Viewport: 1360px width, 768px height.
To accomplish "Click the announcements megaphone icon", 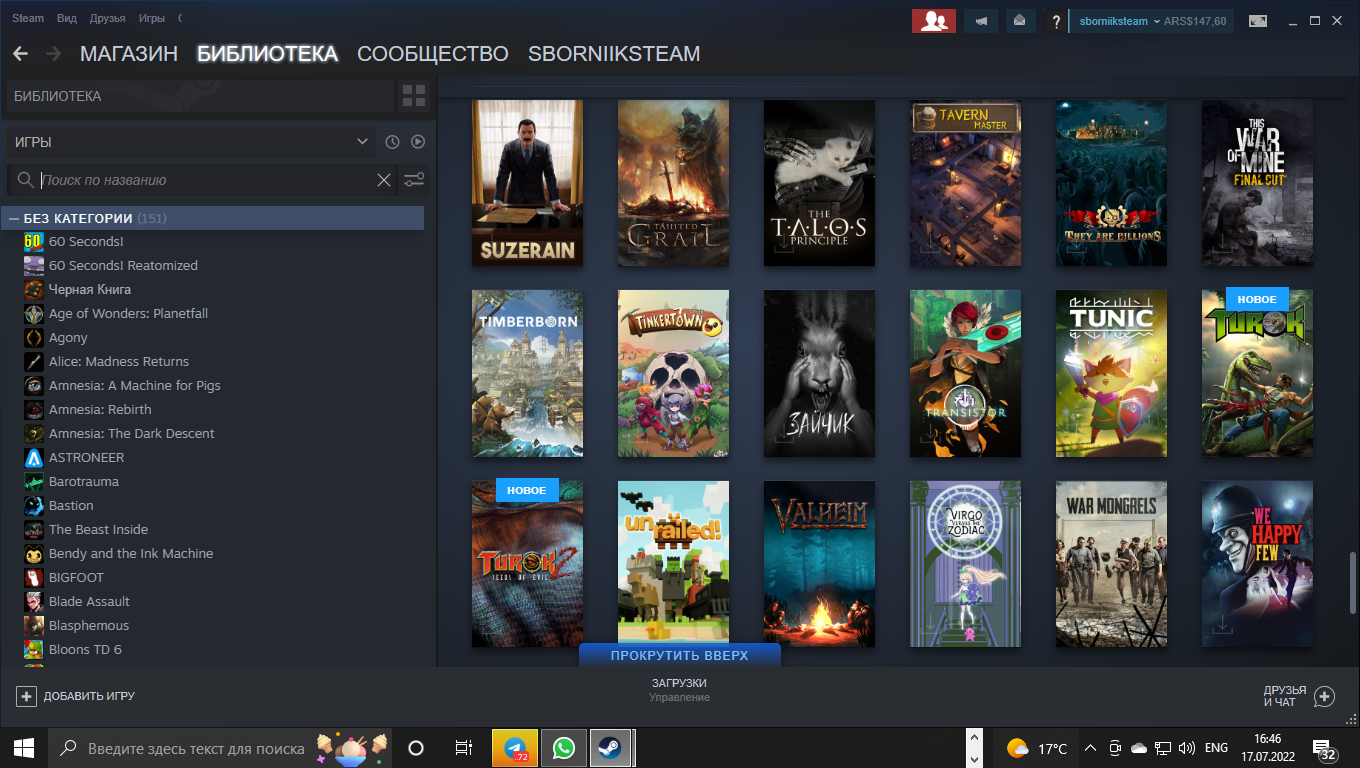I will point(981,21).
